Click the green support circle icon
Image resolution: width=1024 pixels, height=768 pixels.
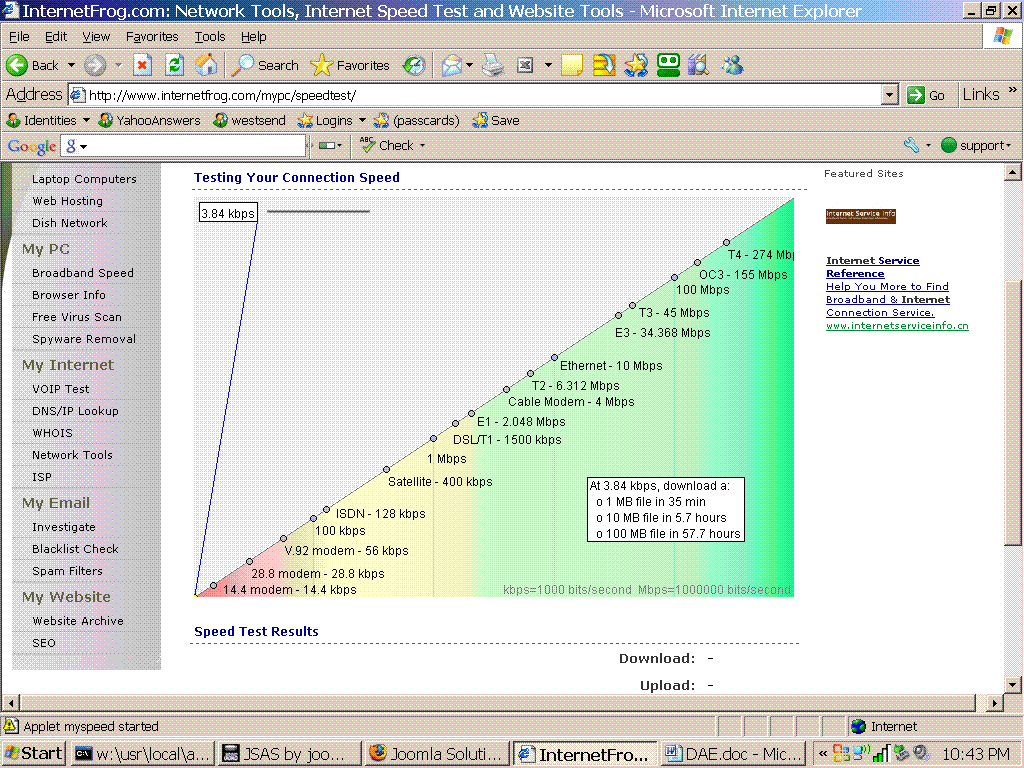(x=949, y=146)
